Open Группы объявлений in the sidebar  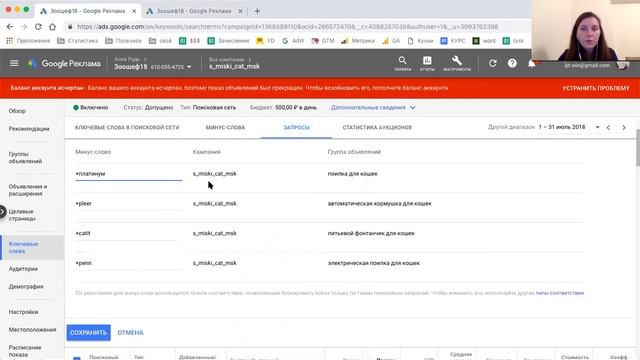(25, 158)
